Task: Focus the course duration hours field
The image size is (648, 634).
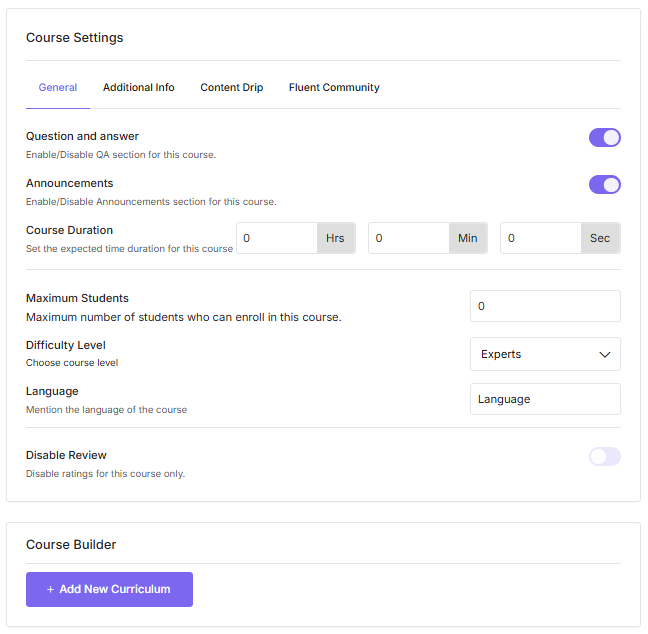Action: (x=276, y=238)
